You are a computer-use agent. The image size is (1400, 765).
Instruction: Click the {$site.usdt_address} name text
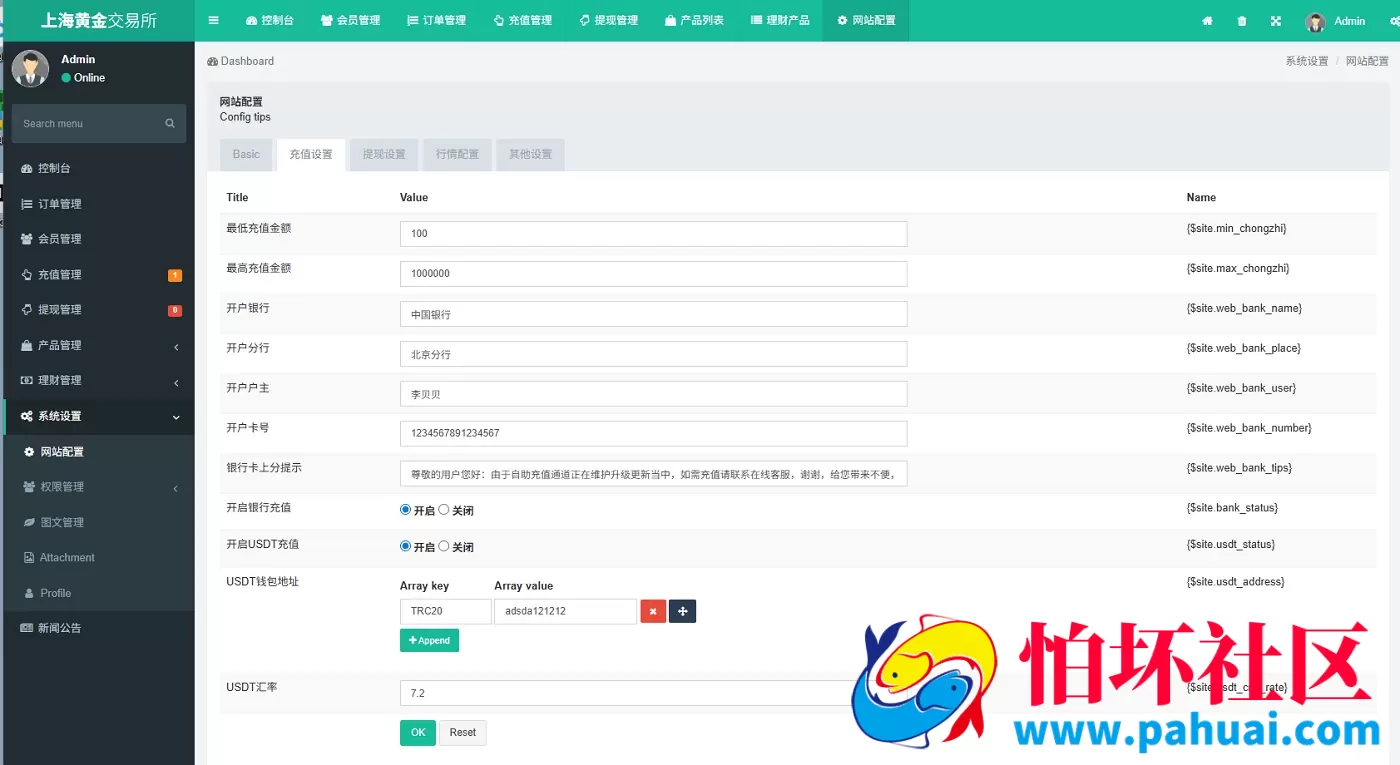1235,582
